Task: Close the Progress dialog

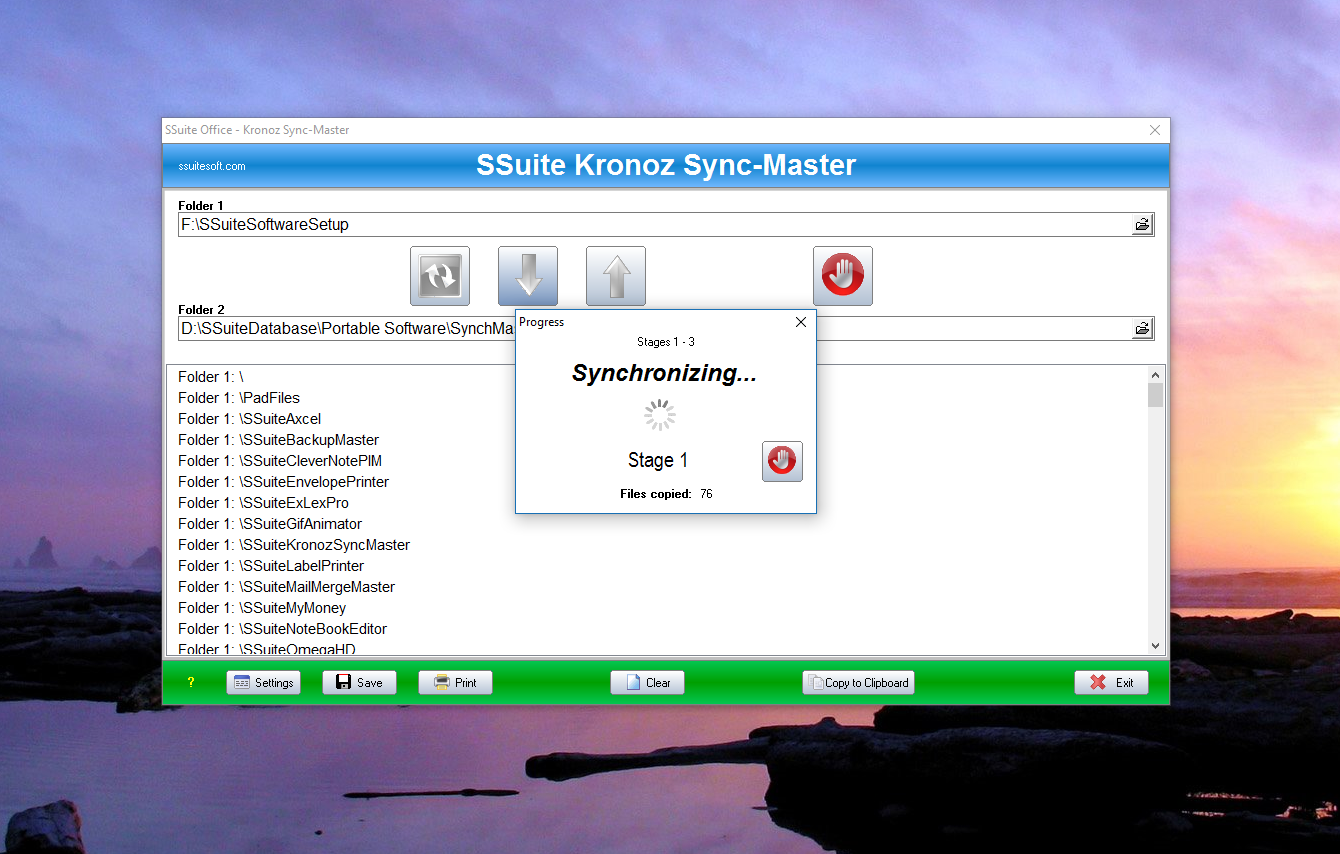Action: pyautogui.click(x=800, y=322)
